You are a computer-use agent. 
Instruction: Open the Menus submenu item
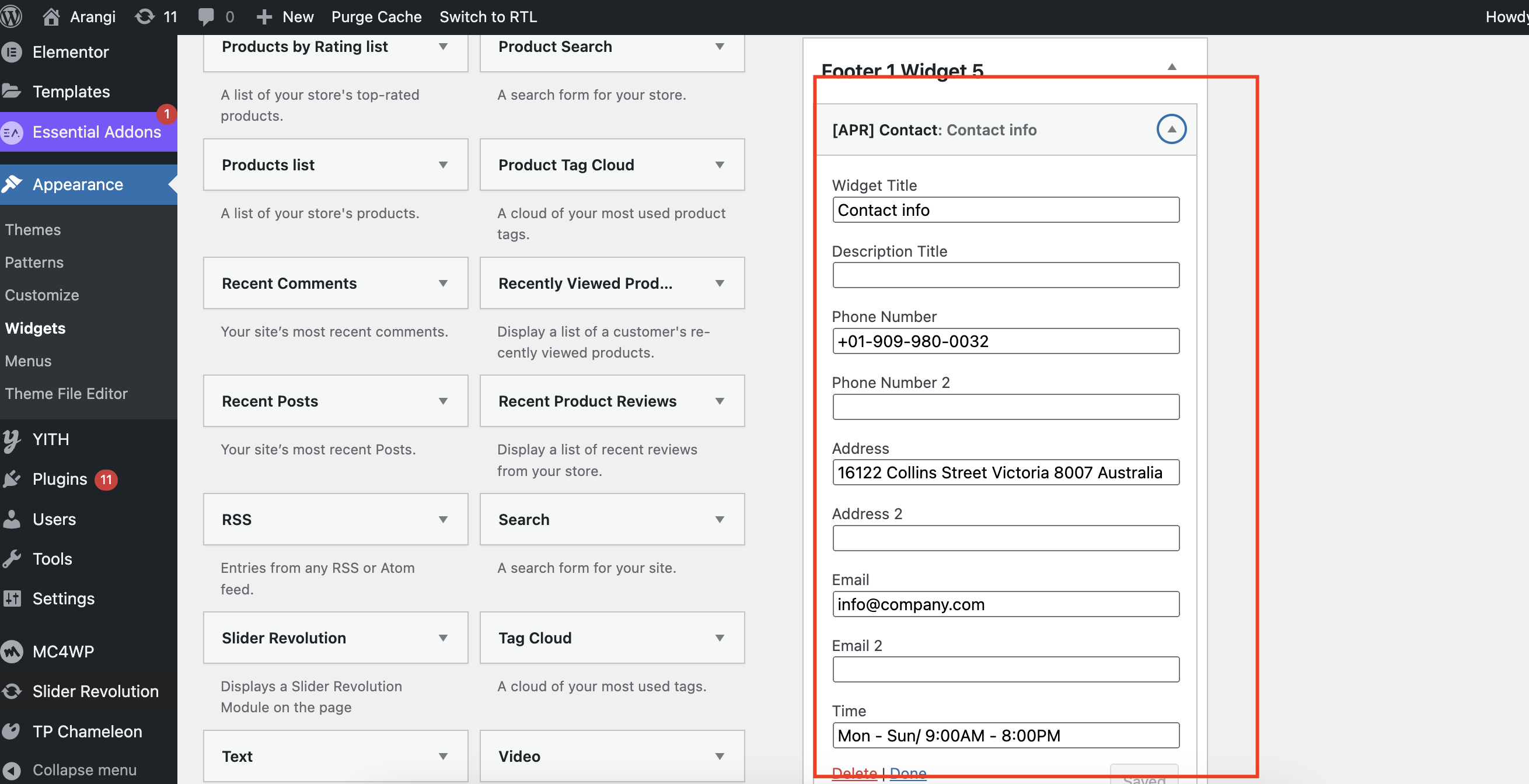click(x=28, y=361)
